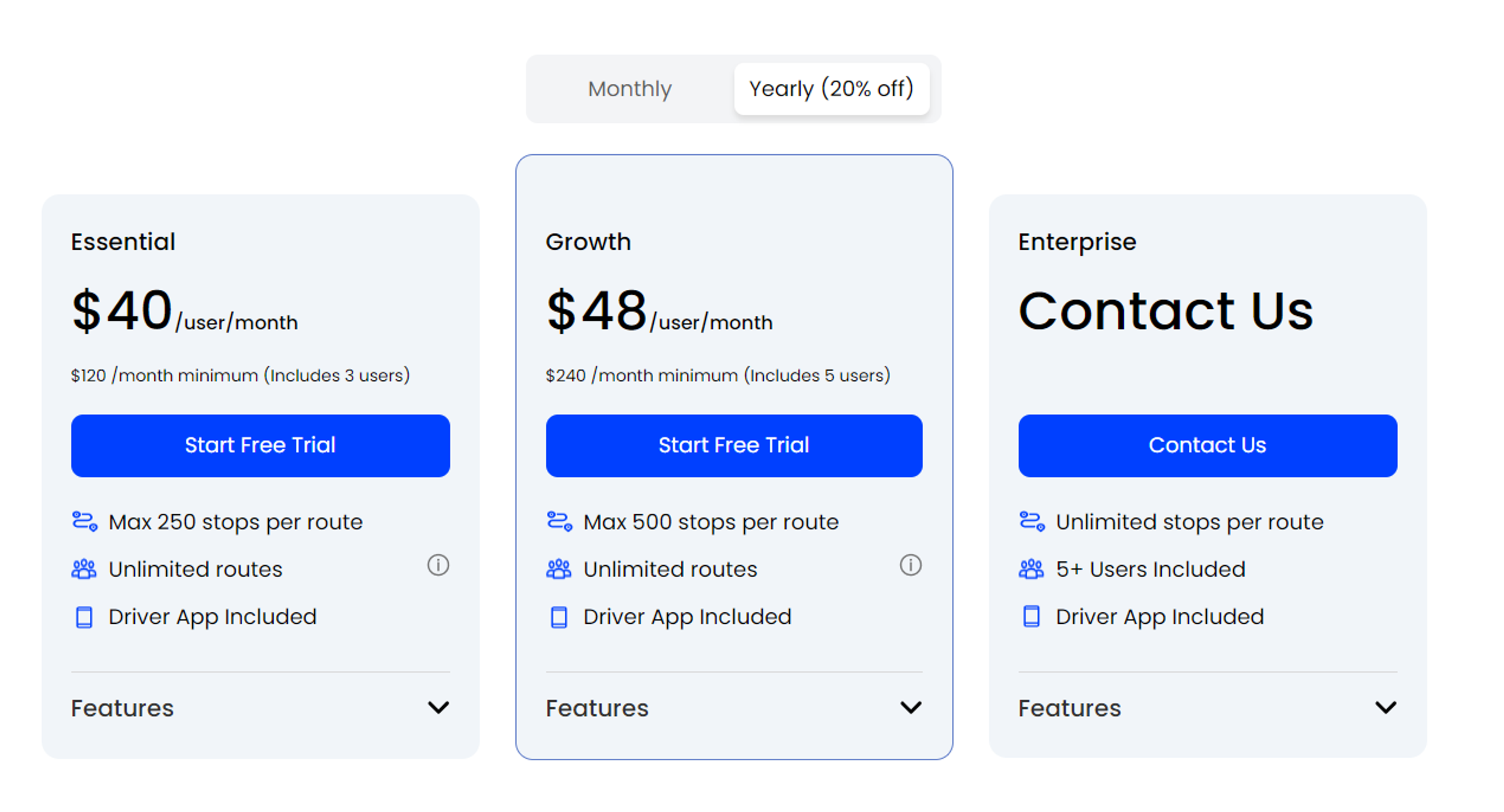This screenshot has height=812, width=1504.
Task: Open info icon for Growth Unlimited routes
Action: pyautogui.click(x=910, y=565)
